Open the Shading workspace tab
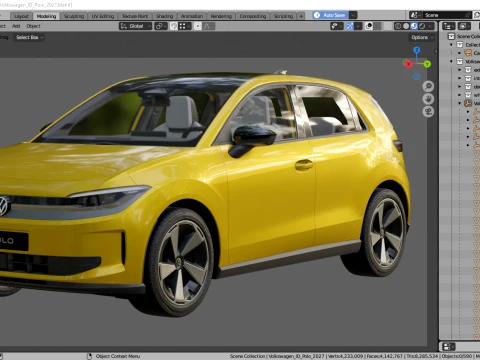 [x=165, y=16]
